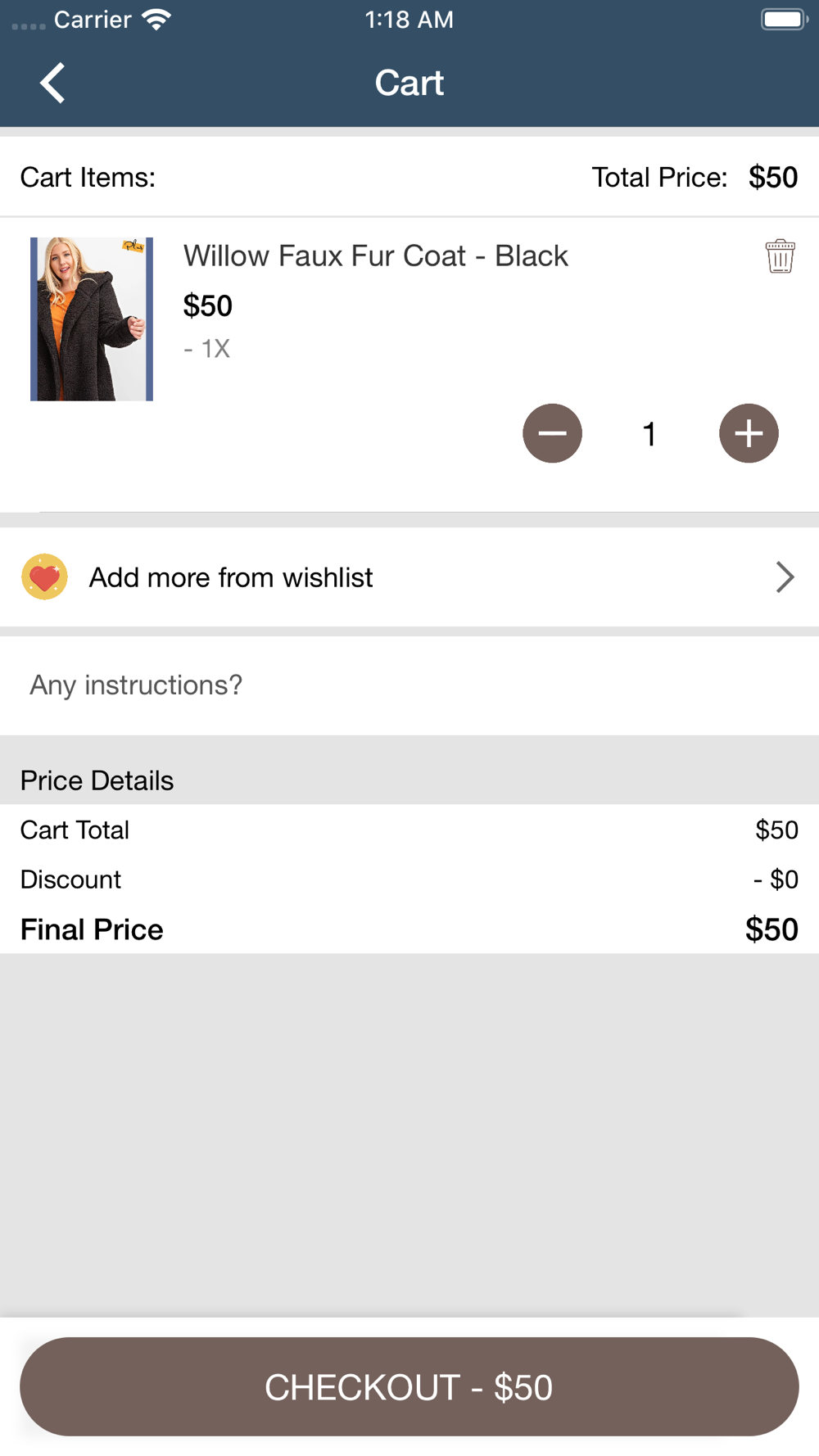Tap the Cart header title

tap(409, 83)
